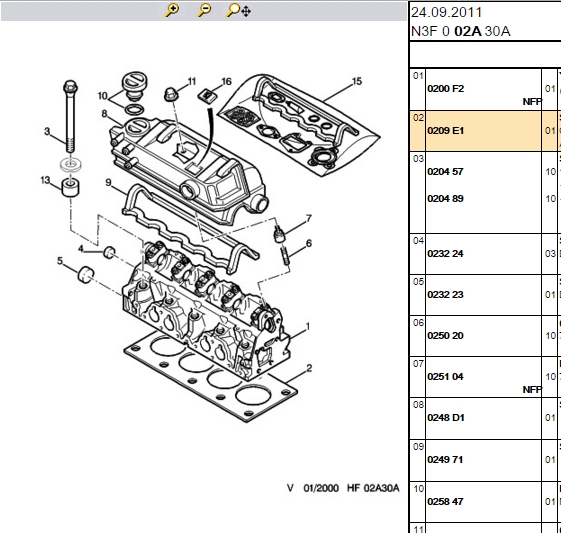Click diagram callout number 9 cover gasket
Viewport: 561px width, 533px height.
click(x=108, y=182)
